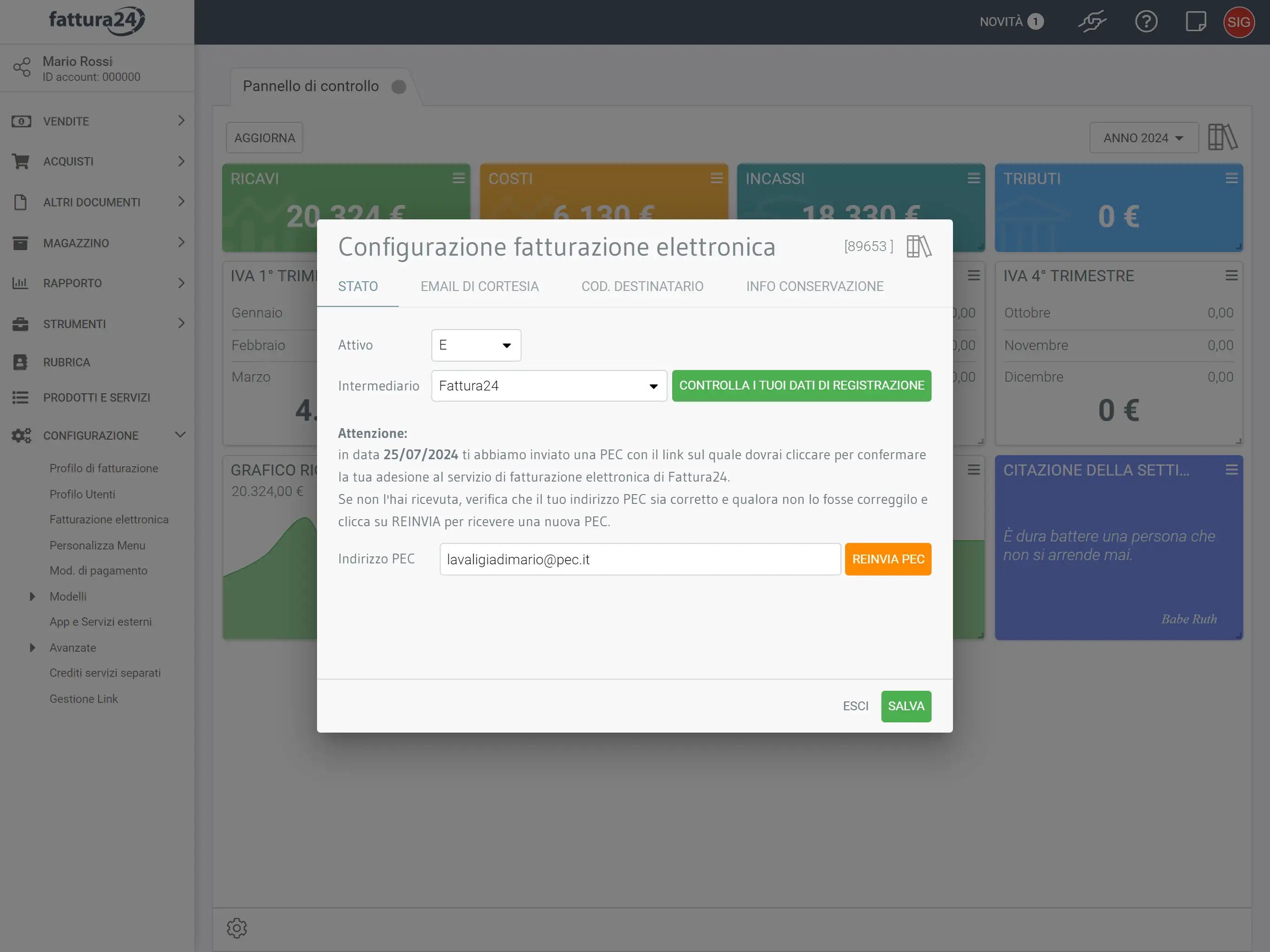Open the ANNO 2024 year dropdown
The image size is (1270, 952).
tap(1144, 138)
